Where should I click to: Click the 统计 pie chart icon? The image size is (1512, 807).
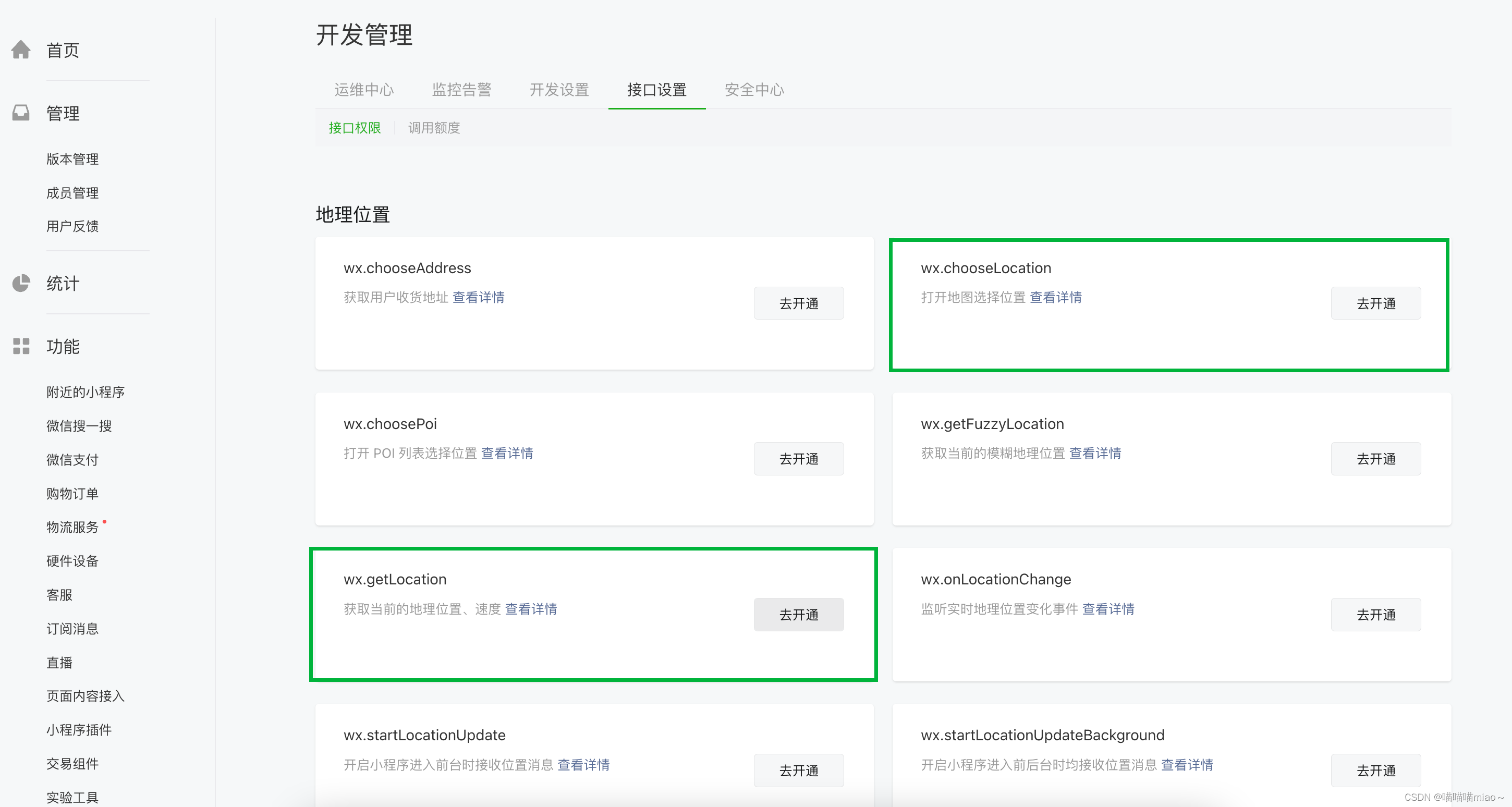point(20,283)
